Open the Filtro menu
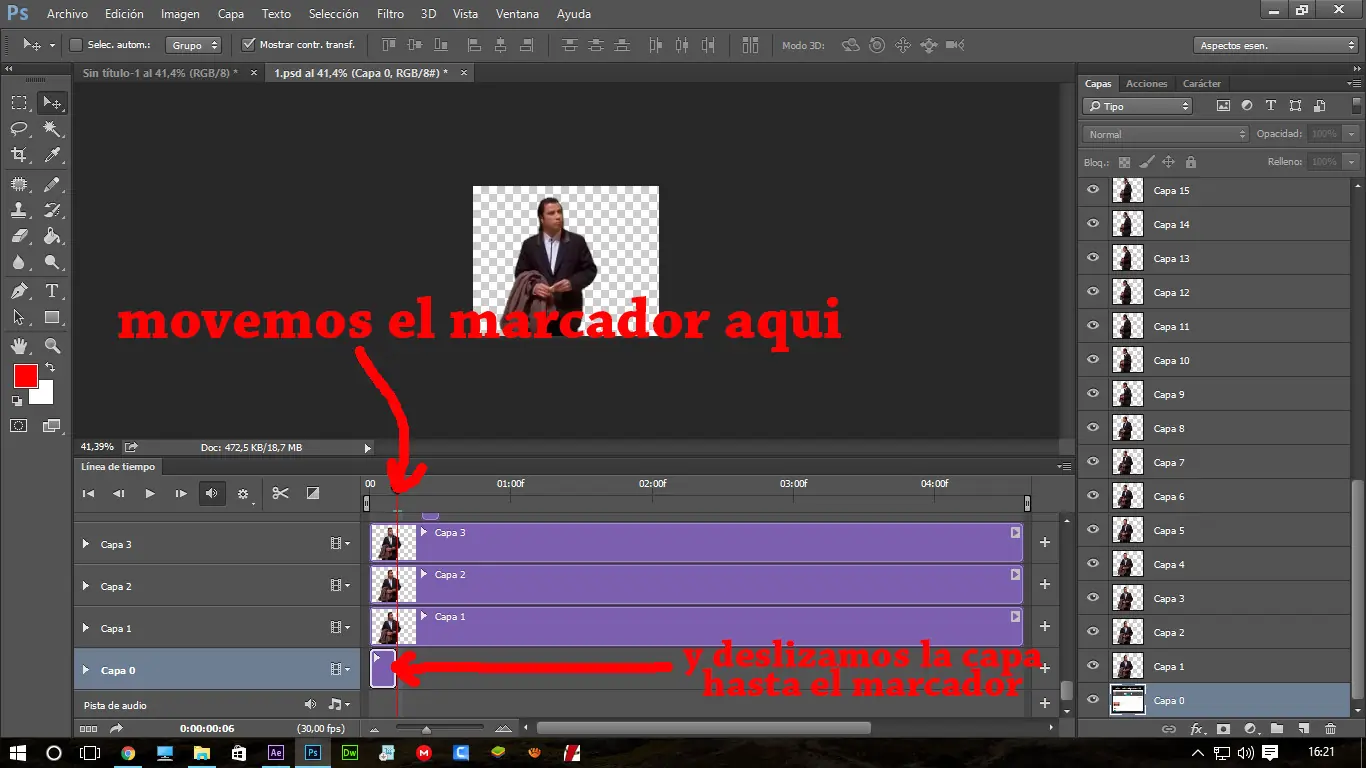Image resolution: width=1366 pixels, height=768 pixels. 390,14
